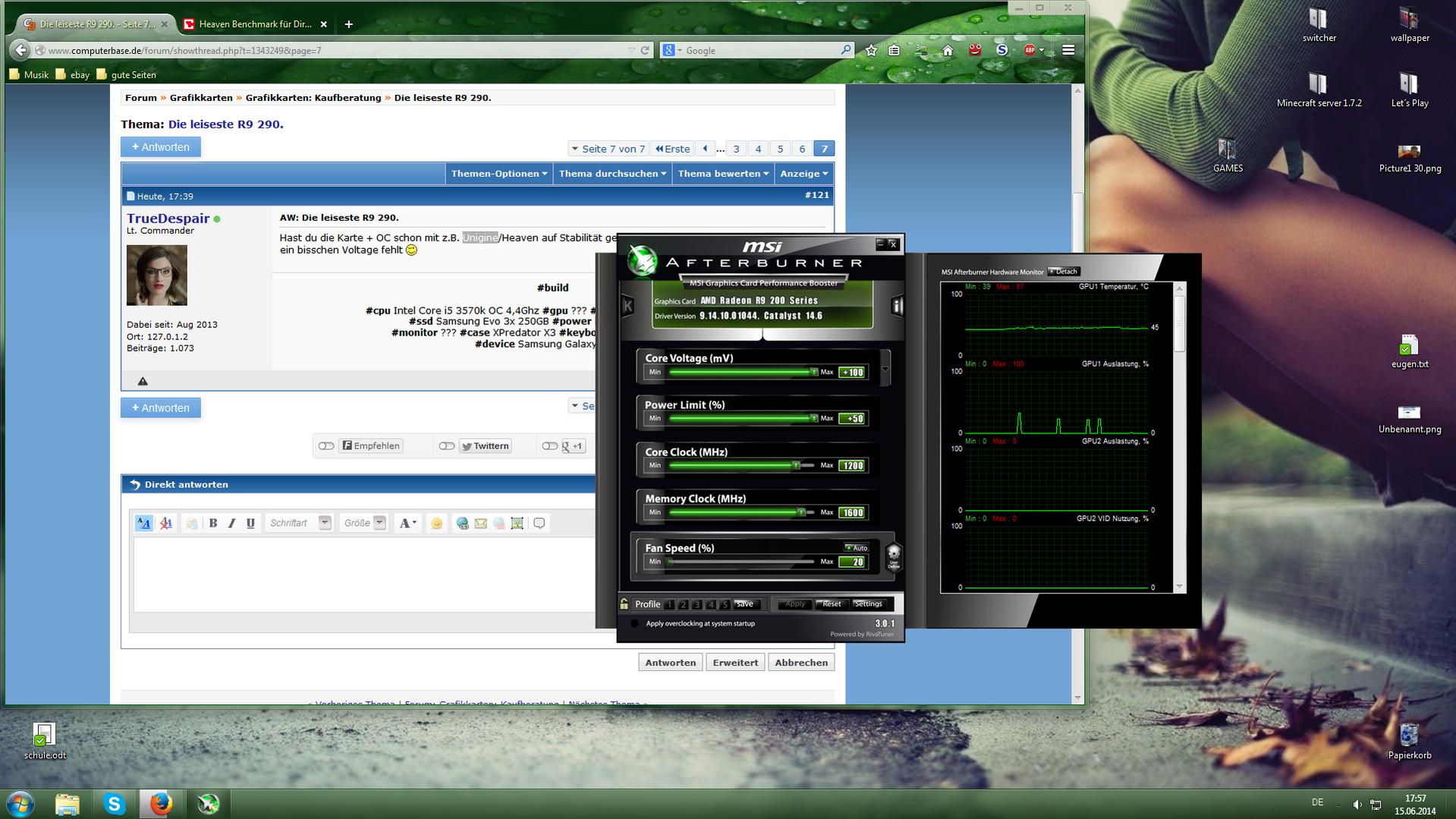Submit reply with the Antworten button below editor
Viewport: 1456px width, 819px height.
click(x=670, y=663)
